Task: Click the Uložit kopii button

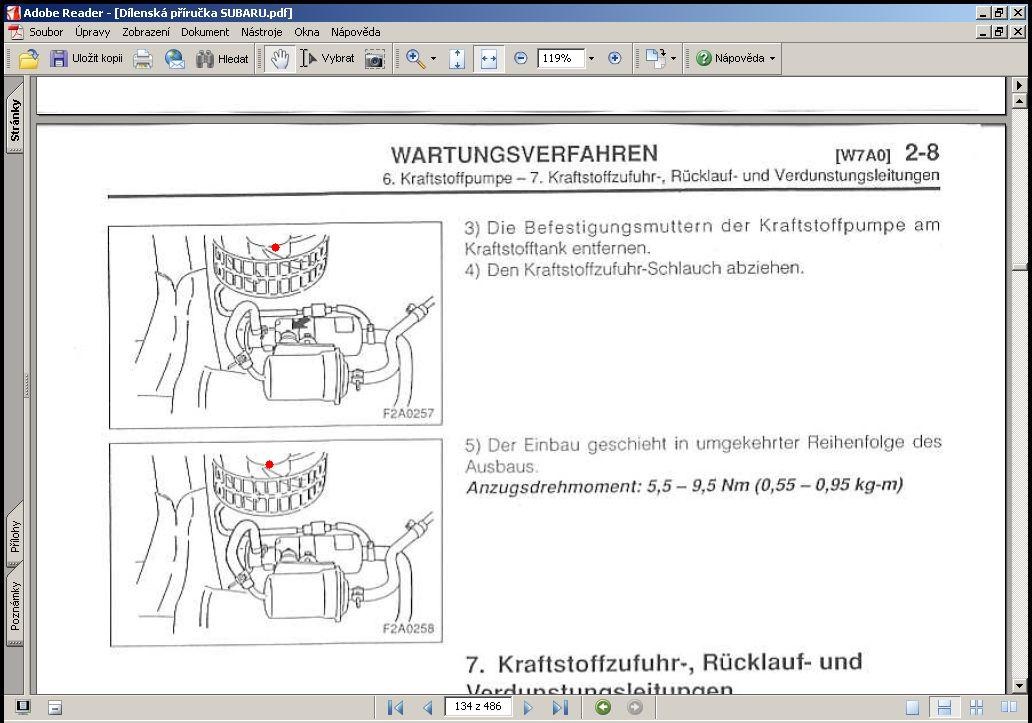Action: (x=86, y=59)
